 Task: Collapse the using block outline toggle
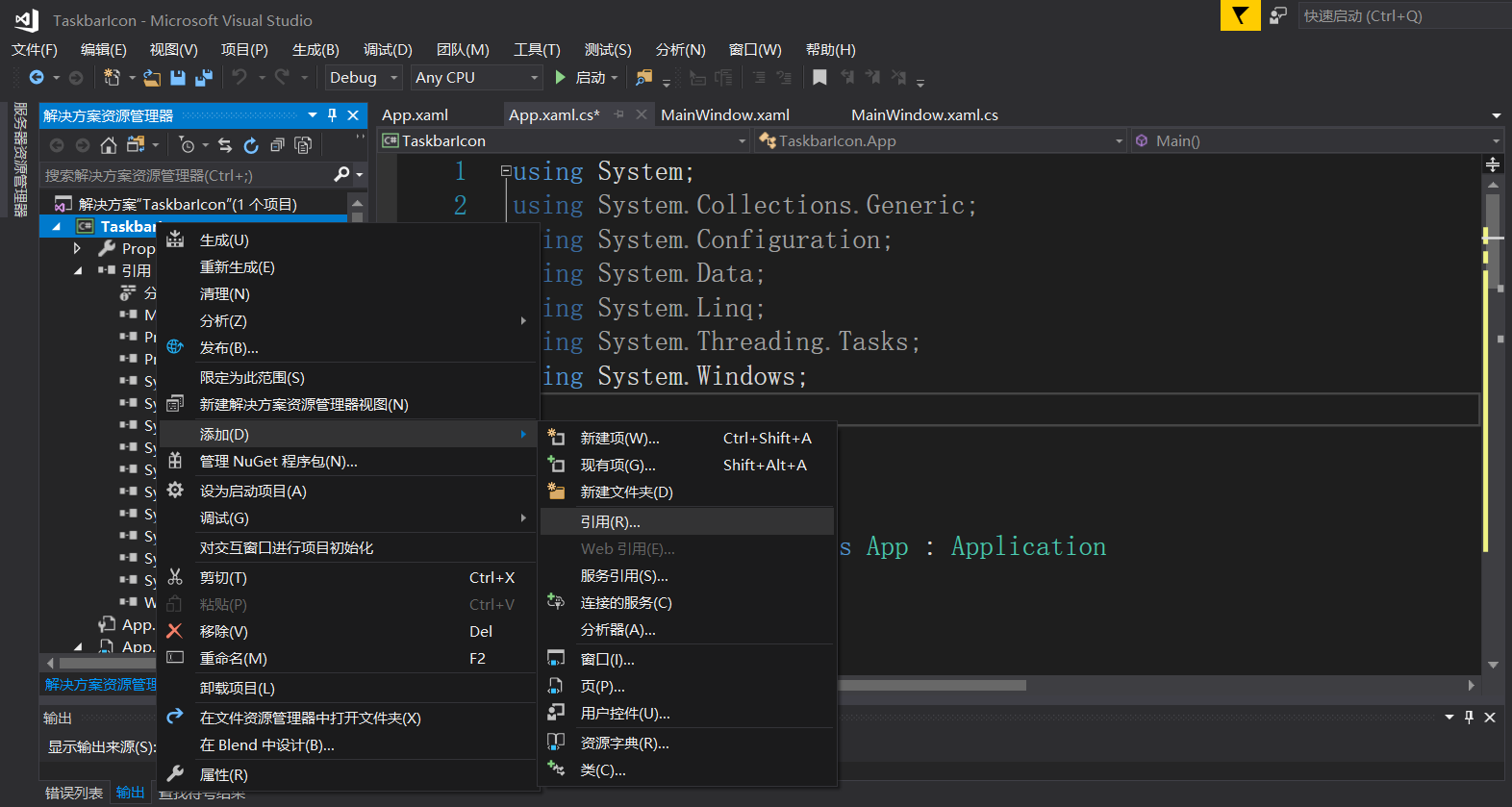(505, 171)
